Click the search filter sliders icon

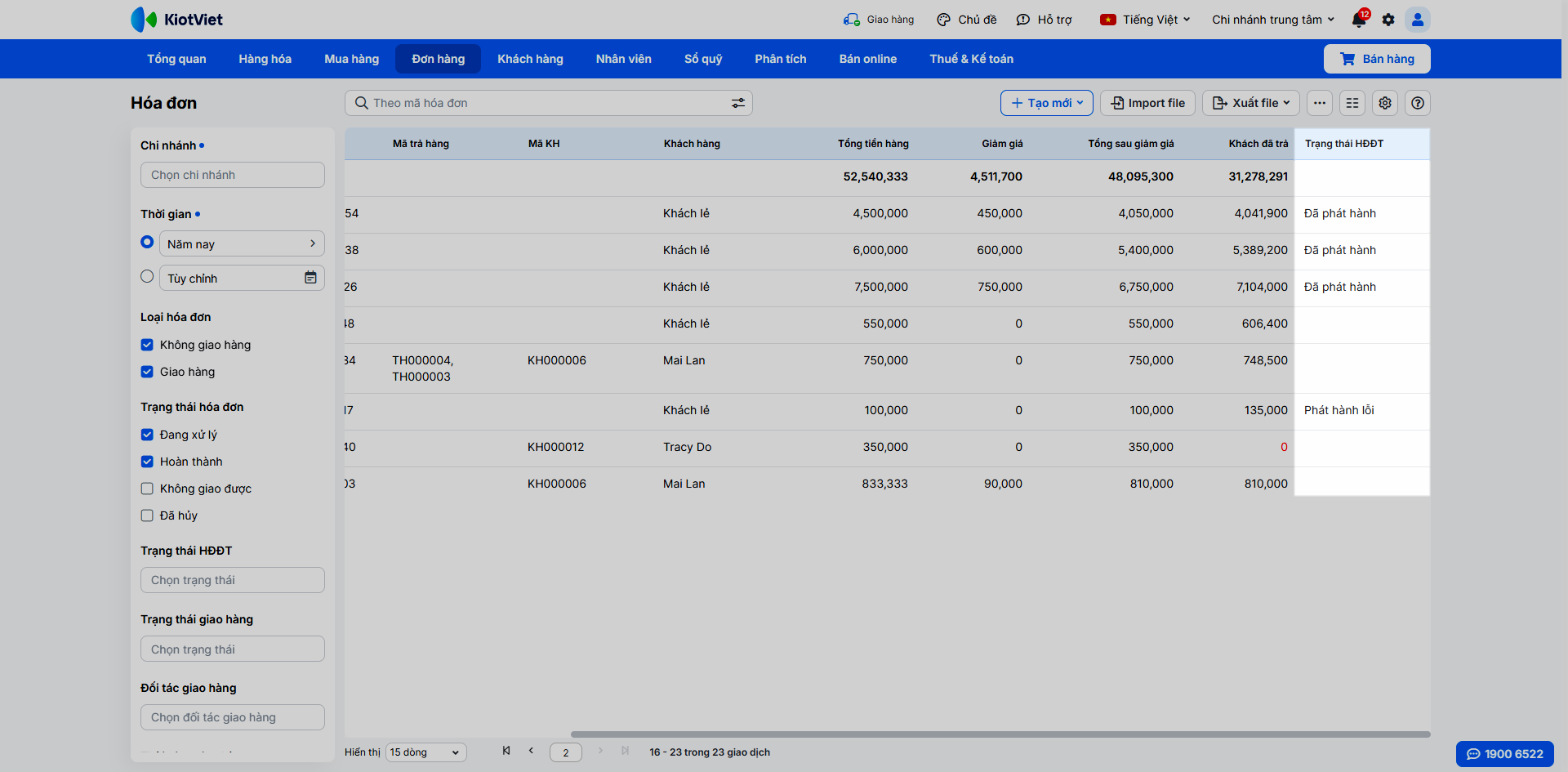[737, 103]
